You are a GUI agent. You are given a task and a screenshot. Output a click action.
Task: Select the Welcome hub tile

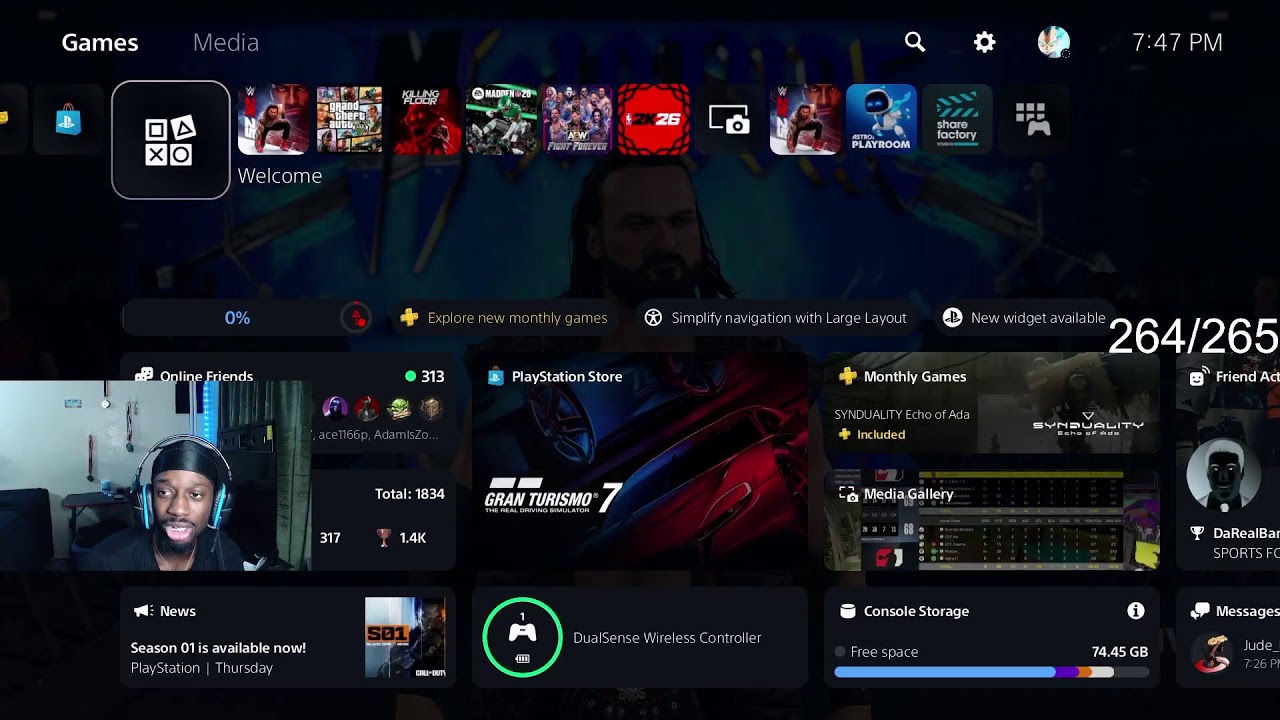point(171,140)
